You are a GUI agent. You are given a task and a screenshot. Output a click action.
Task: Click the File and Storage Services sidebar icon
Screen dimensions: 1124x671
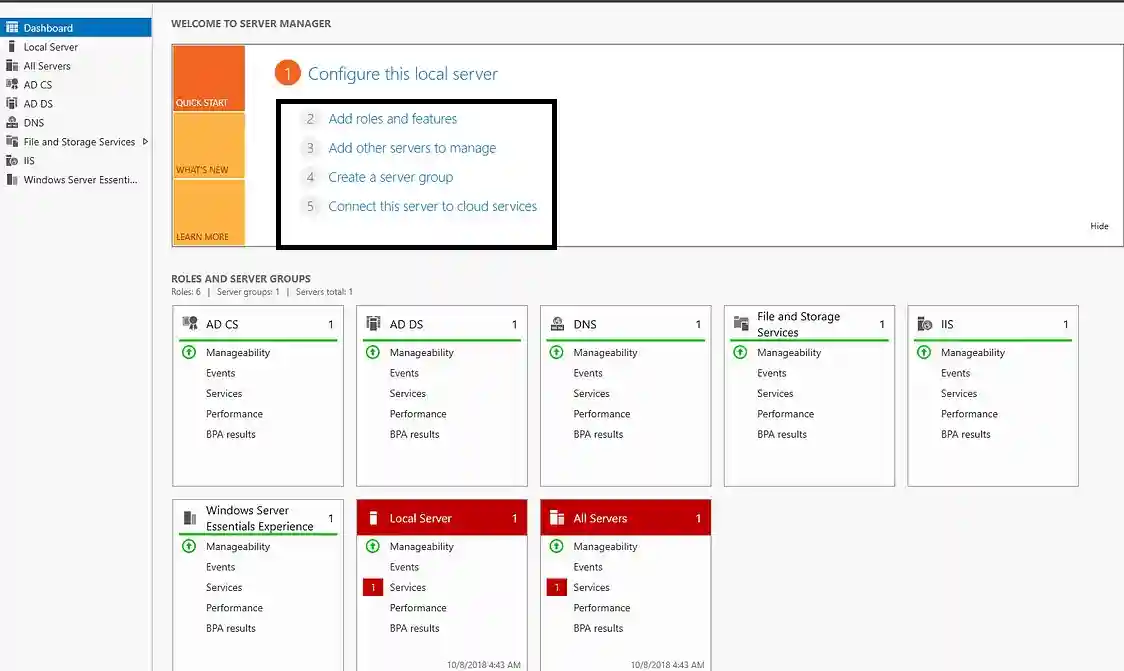pyautogui.click(x=12, y=141)
